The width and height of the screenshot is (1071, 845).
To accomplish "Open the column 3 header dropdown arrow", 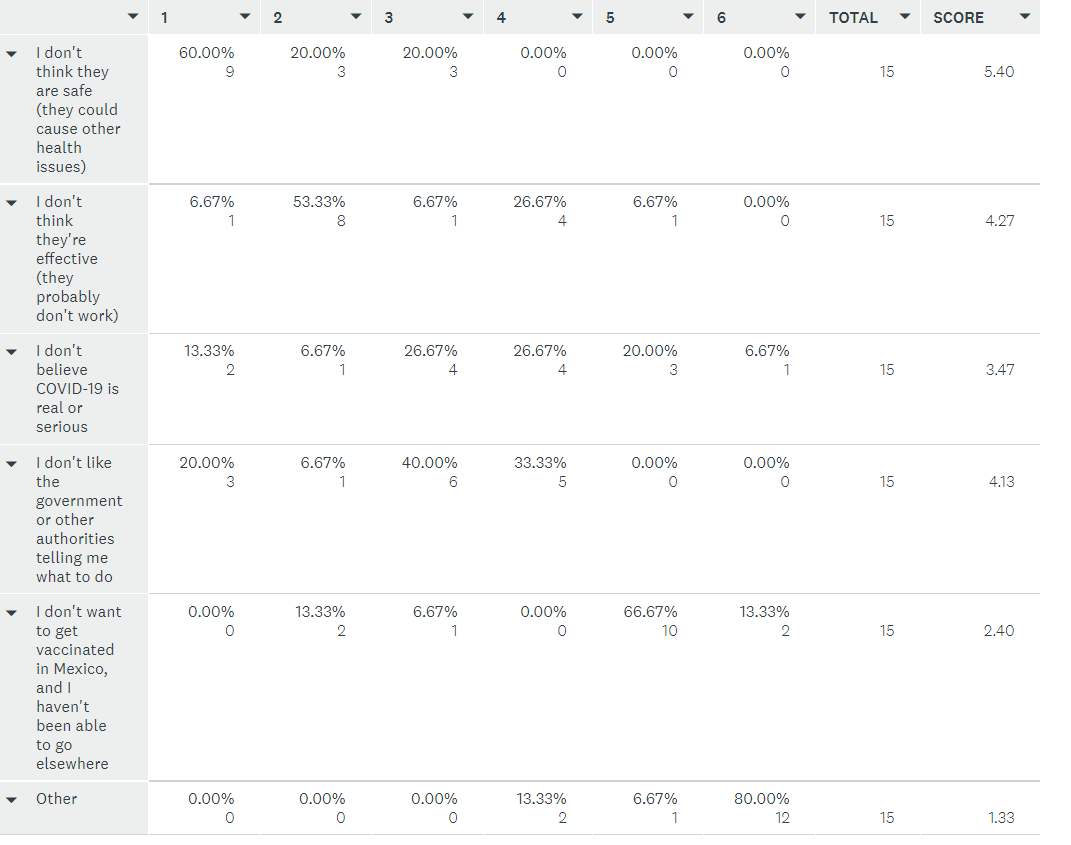I will coord(468,18).
